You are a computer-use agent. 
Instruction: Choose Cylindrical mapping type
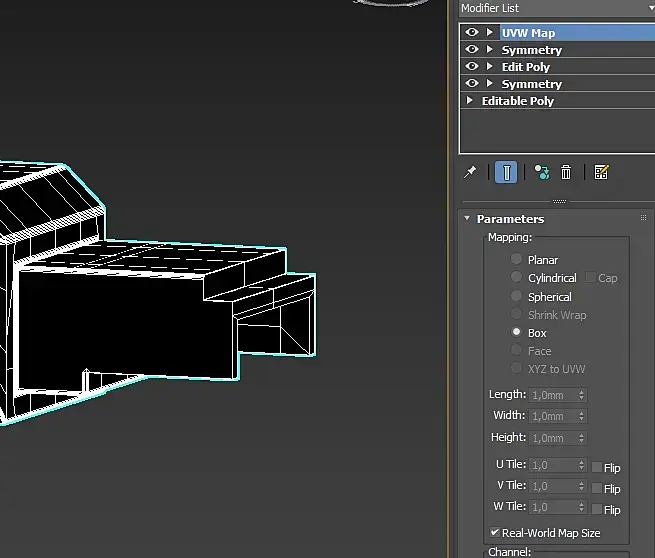517,278
